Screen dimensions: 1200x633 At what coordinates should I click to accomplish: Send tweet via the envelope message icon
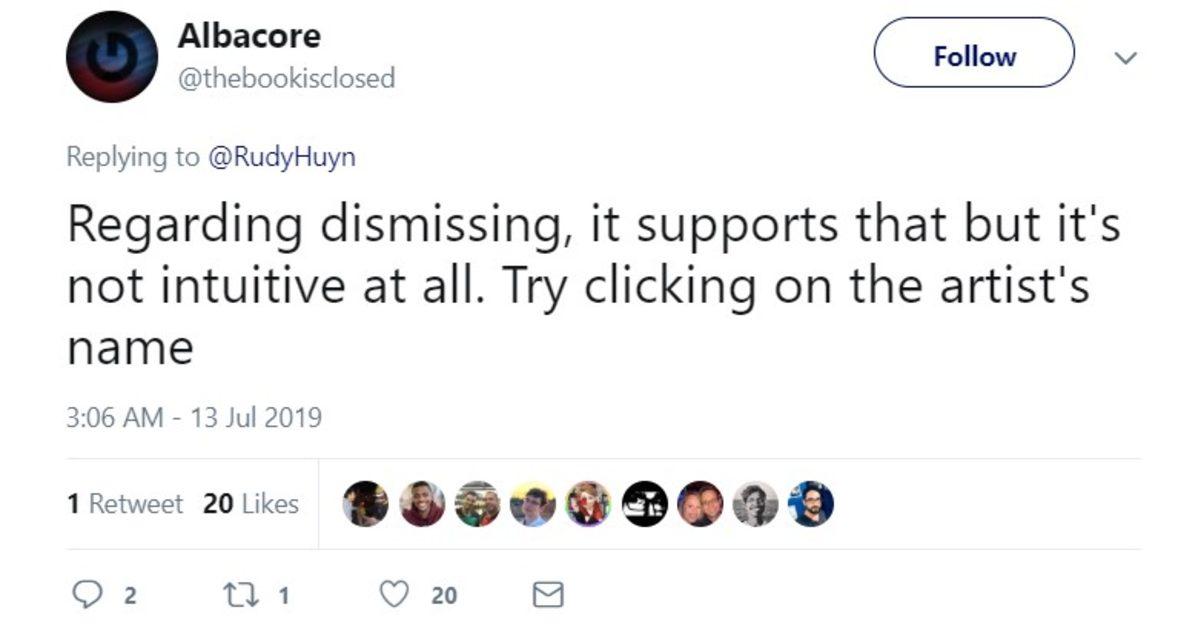(547, 596)
